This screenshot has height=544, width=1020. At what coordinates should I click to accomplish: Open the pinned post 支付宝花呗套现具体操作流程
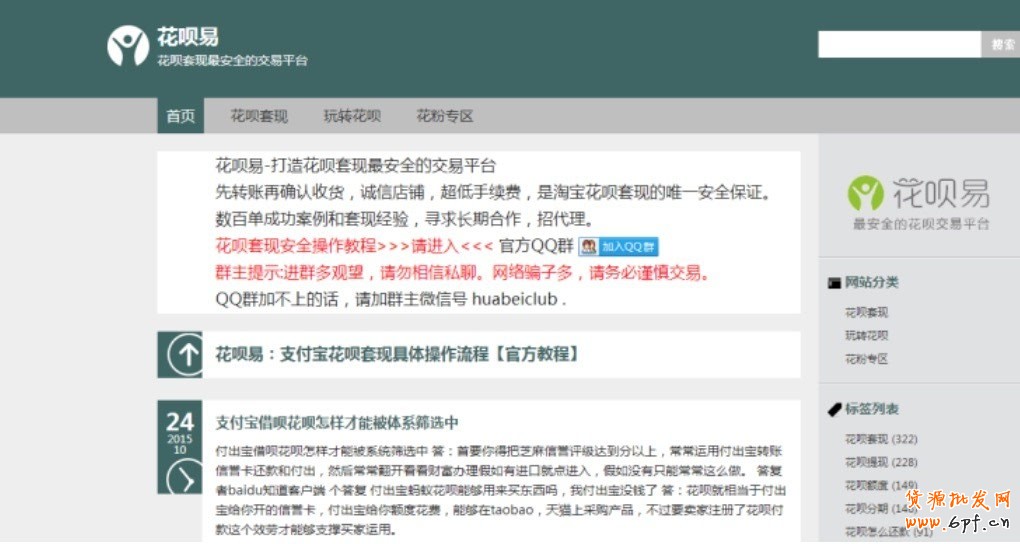point(397,354)
